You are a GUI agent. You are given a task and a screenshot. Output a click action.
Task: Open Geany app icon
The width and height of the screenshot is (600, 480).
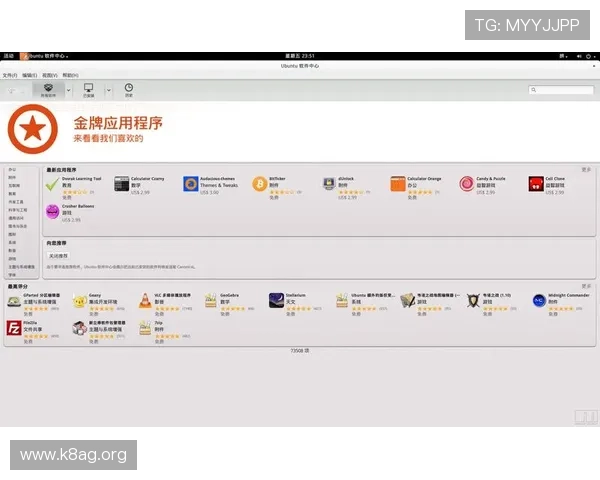click(80, 301)
